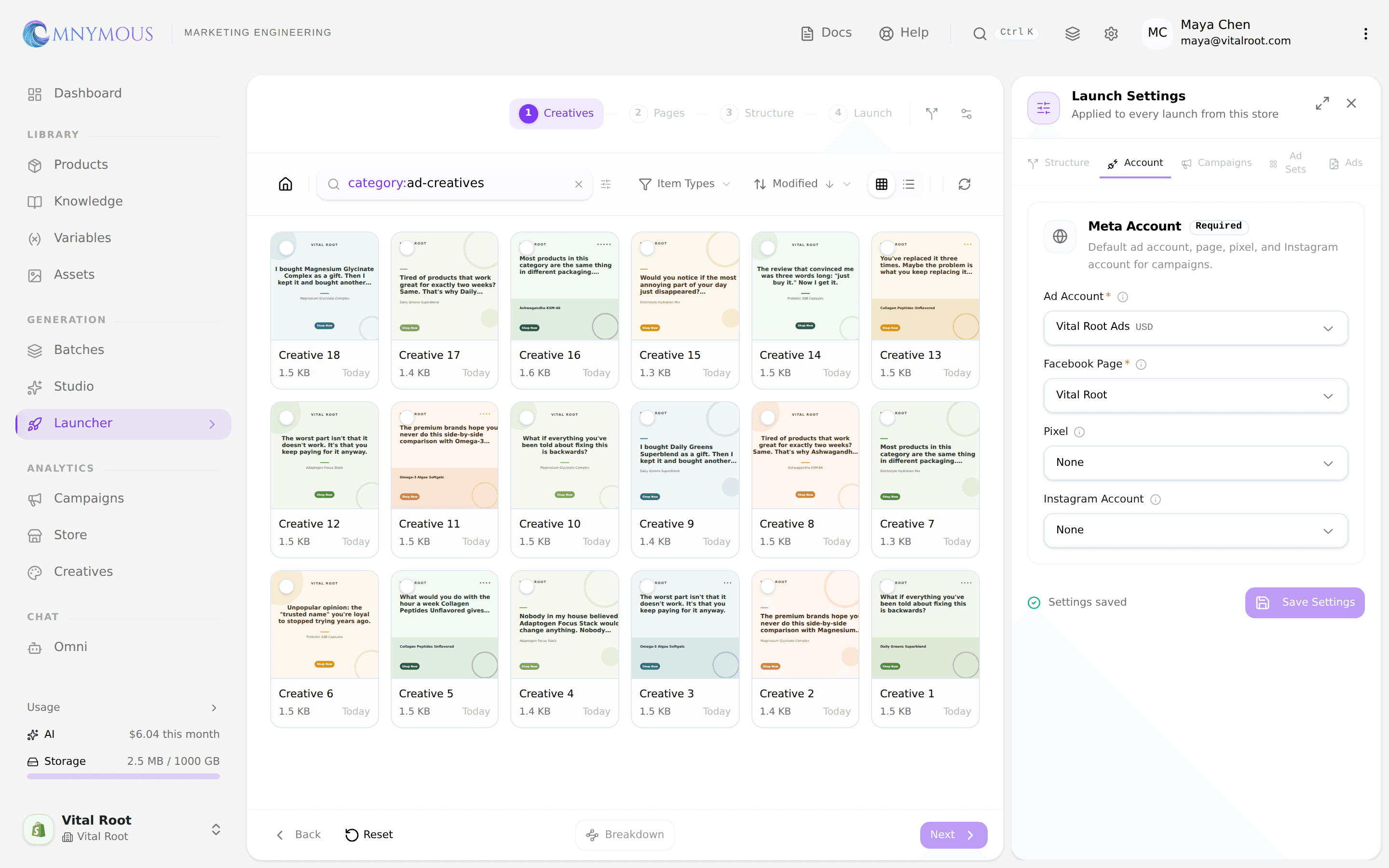Open the search filter options icon

tap(606, 184)
